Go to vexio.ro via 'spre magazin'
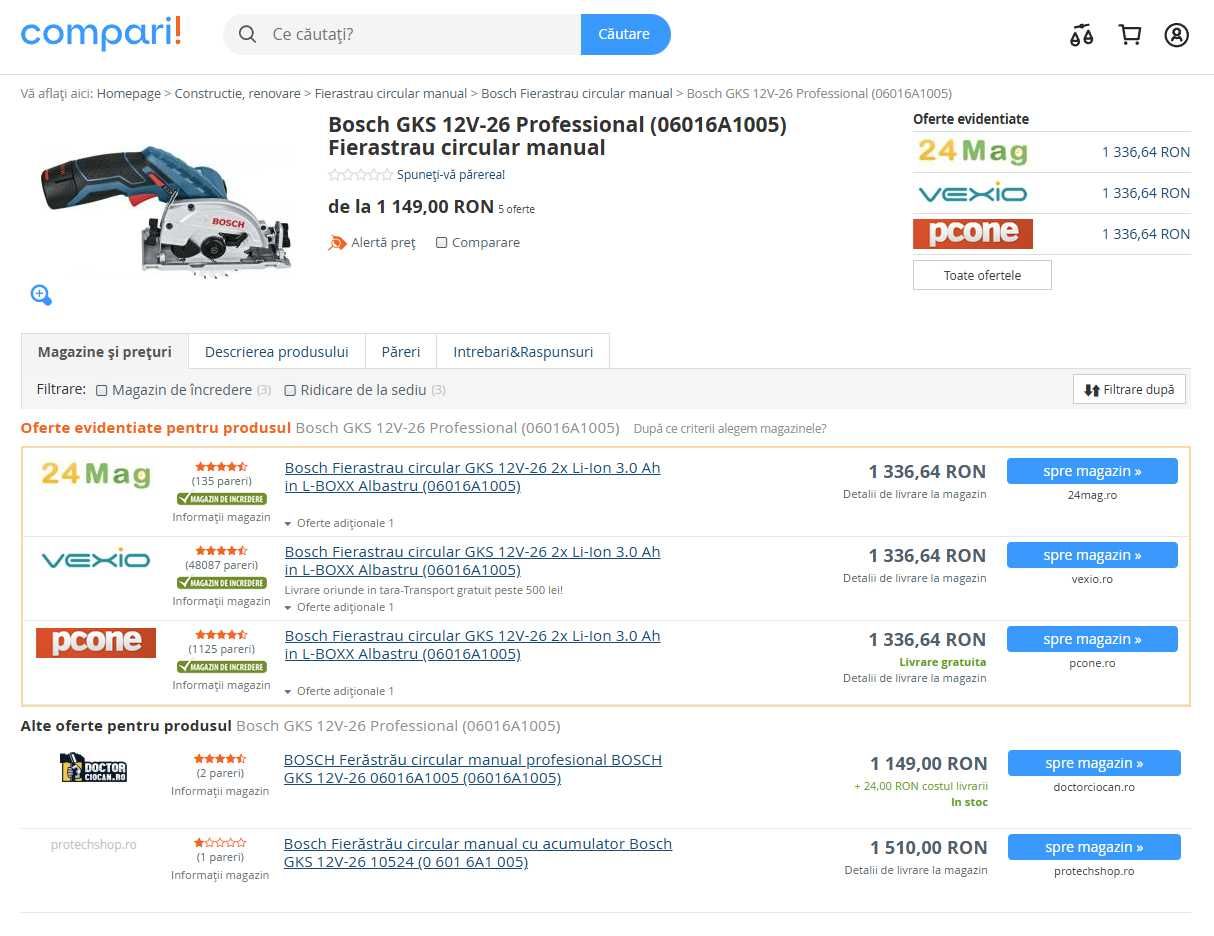1214x936 pixels. coord(1092,555)
